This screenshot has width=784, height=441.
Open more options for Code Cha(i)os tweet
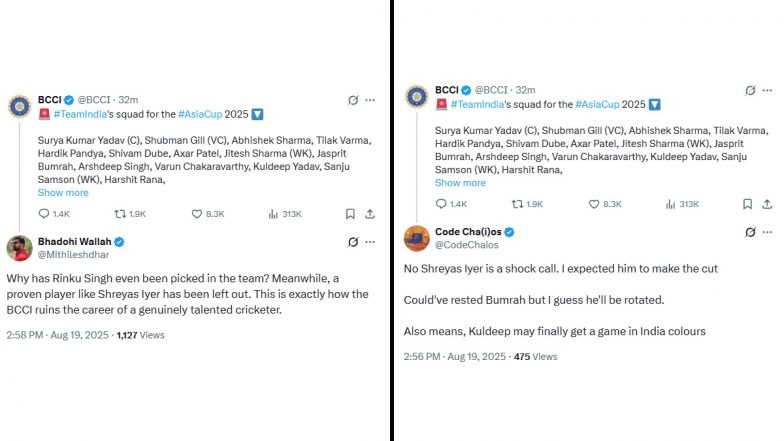pyautogui.click(x=767, y=232)
